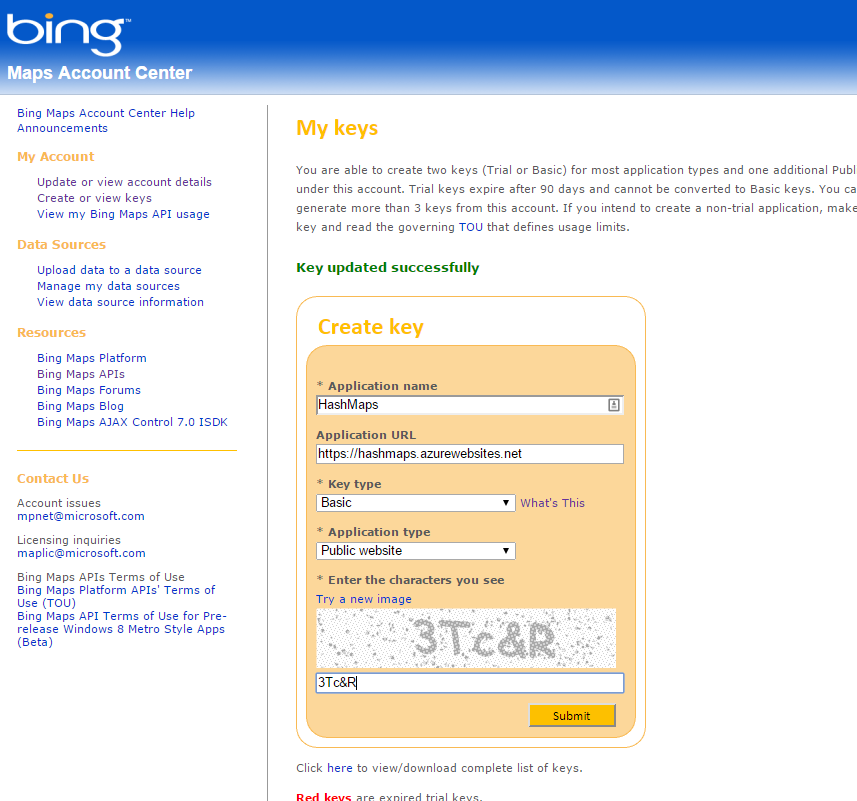This screenshot has width=857, height=801.
Task: Click 'here' to download list of keys
Action: click(339, 768)
